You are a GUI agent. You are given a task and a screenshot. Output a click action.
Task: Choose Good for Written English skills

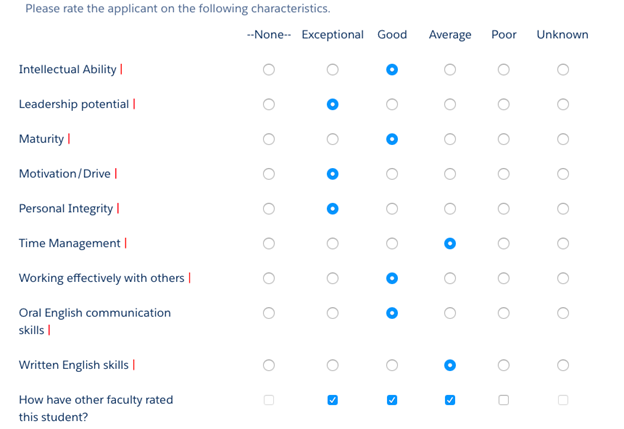[x=392, y=365]
